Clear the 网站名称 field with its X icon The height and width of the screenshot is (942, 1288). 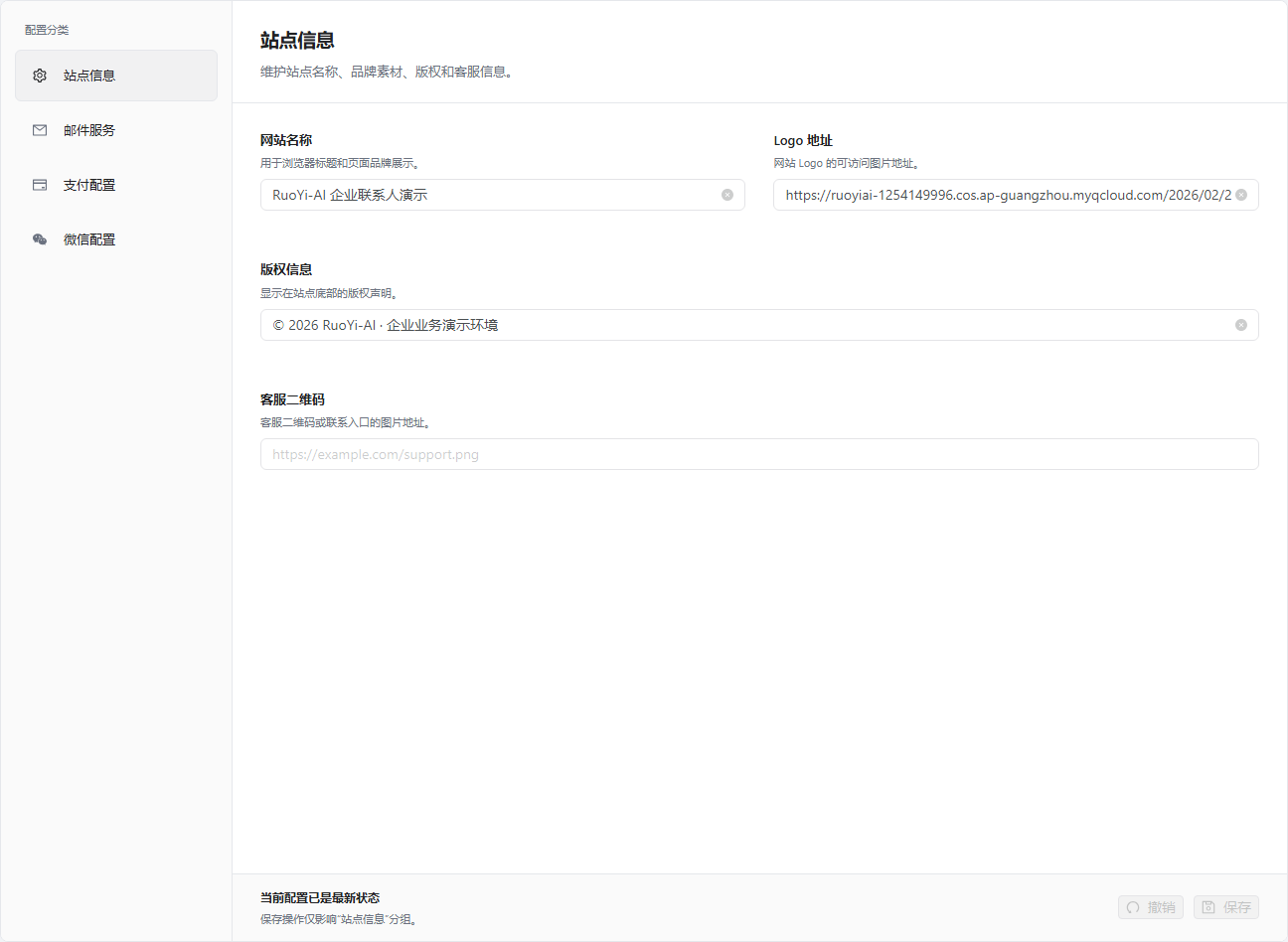coord(727,195)
